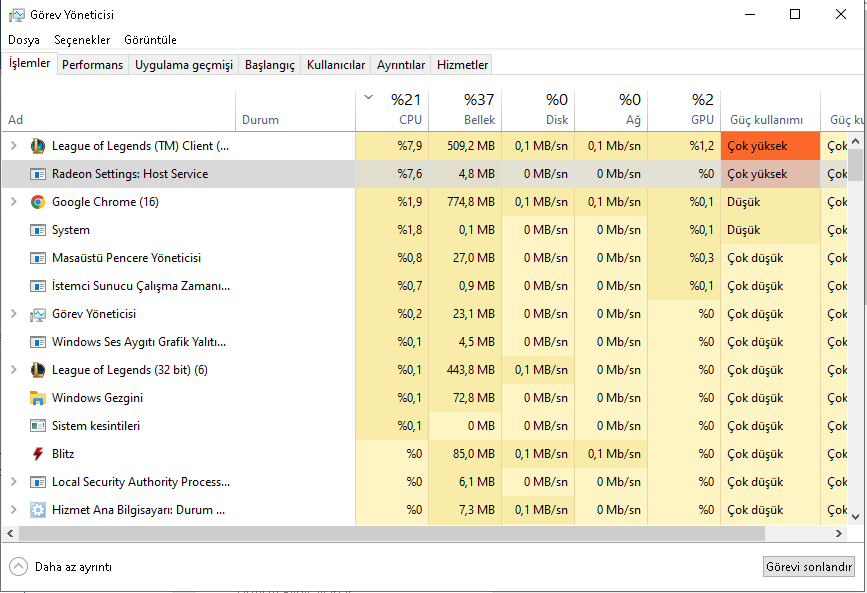Open the Dosya menu
Screen dimensions: 867x593
24,40
